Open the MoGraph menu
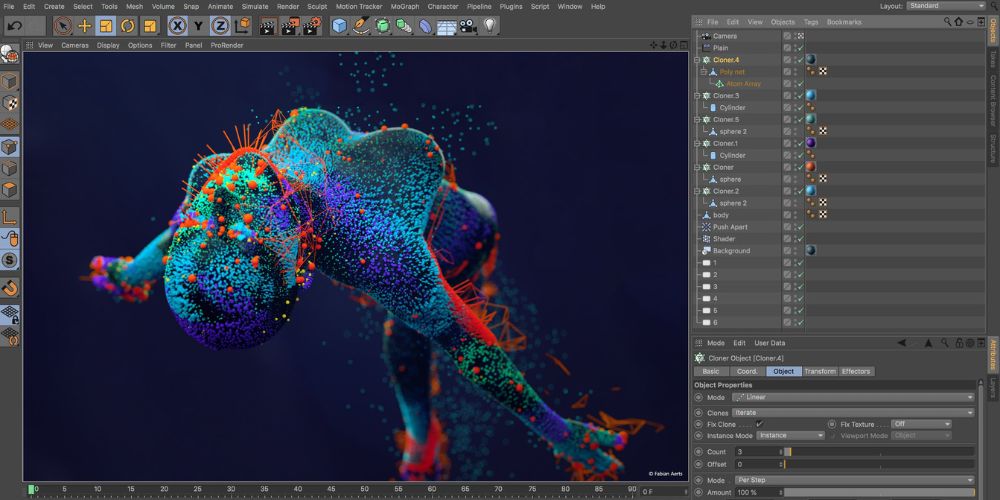This screenshot has width=1000, height=500. (405, 6)
